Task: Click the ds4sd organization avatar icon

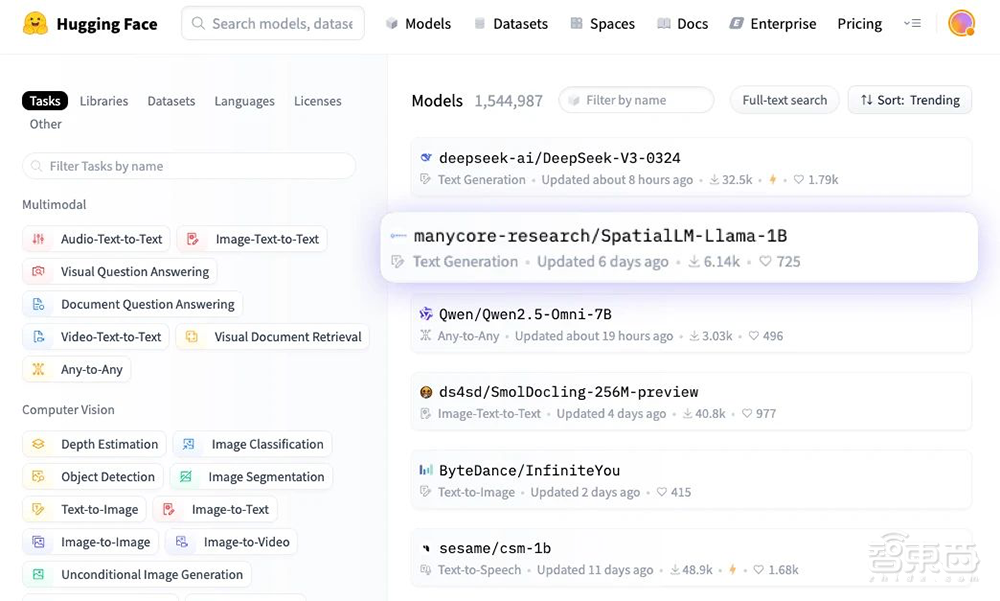Action: coord(426,392)
